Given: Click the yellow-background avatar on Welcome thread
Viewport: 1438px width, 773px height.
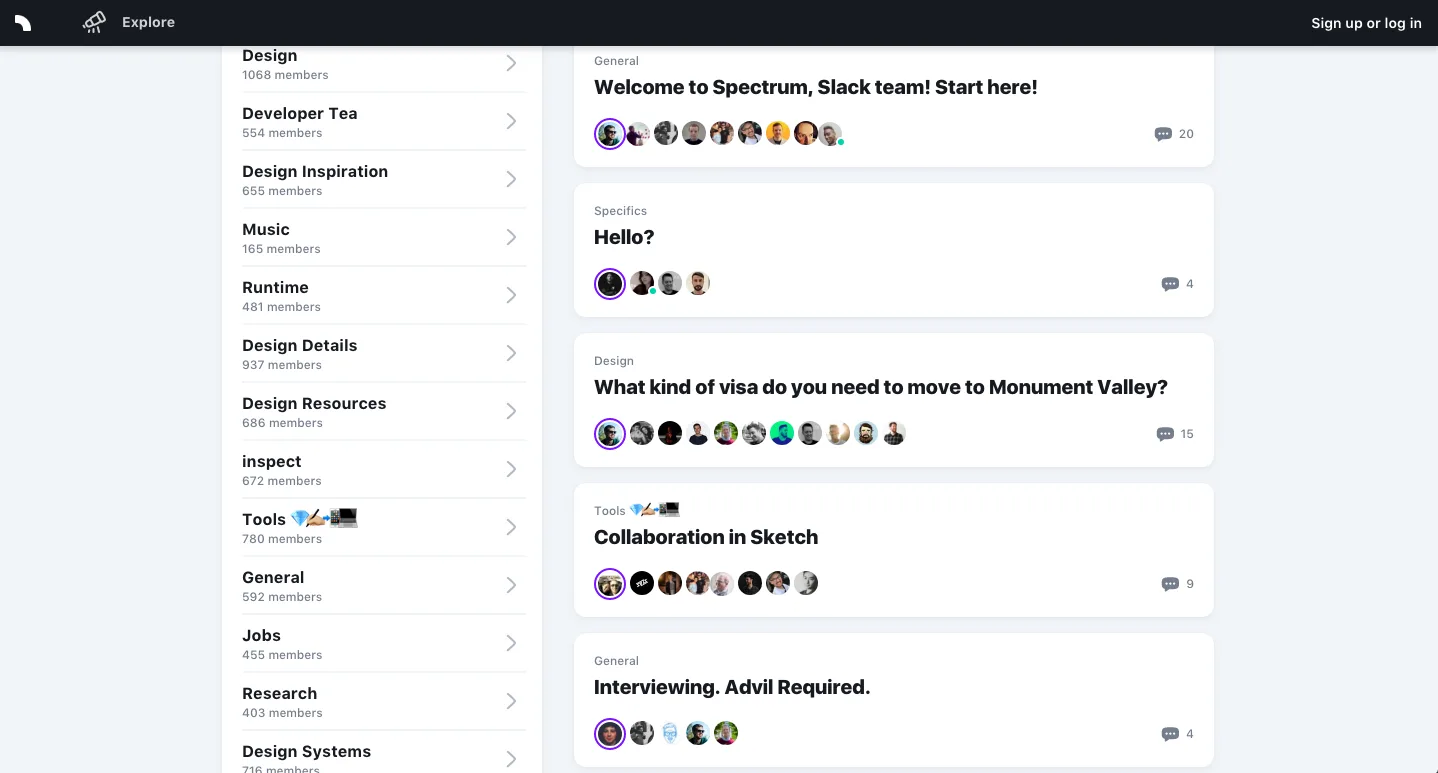Looking at the screenshot, I should (x=778, y=133).
